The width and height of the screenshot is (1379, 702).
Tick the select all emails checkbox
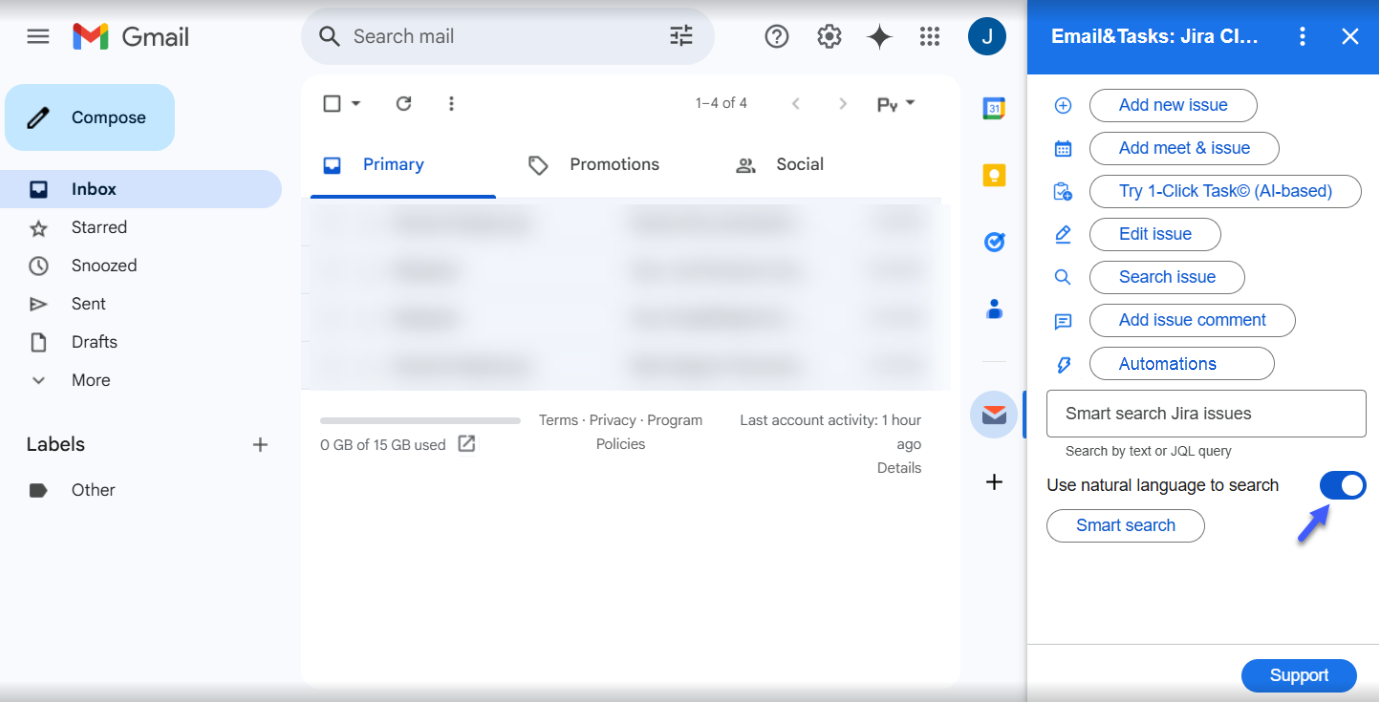point(332,103)
